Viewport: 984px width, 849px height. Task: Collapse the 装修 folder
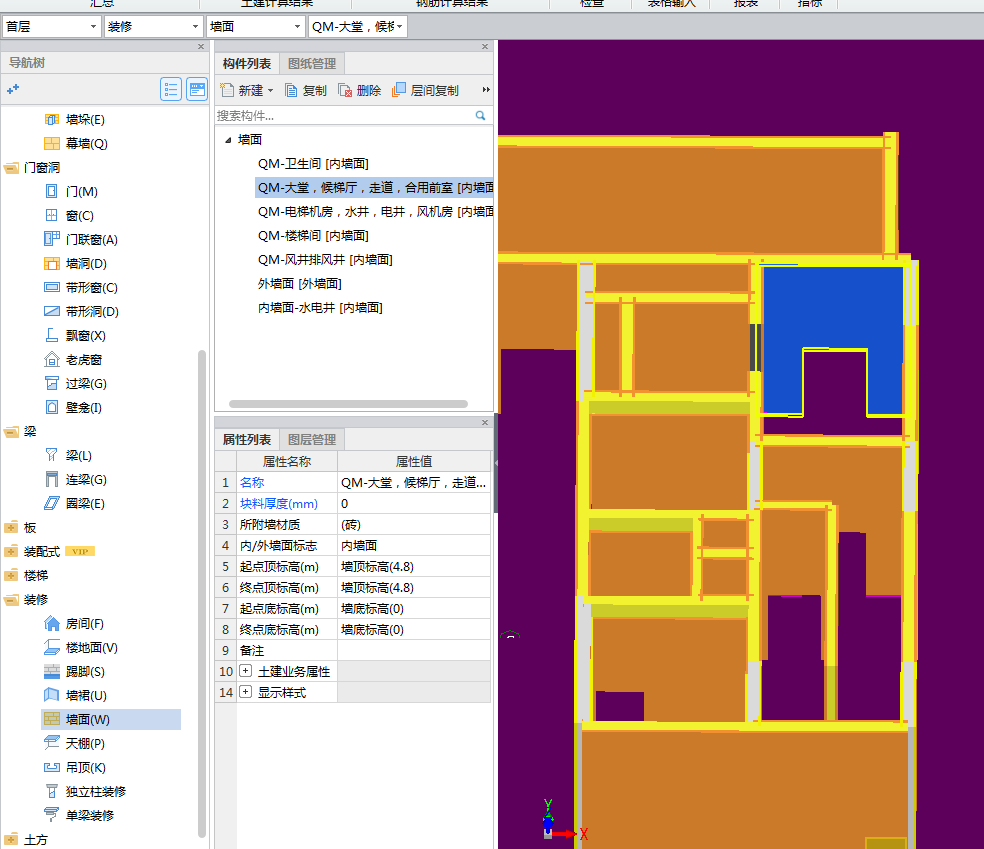click(x=11, y=599)
